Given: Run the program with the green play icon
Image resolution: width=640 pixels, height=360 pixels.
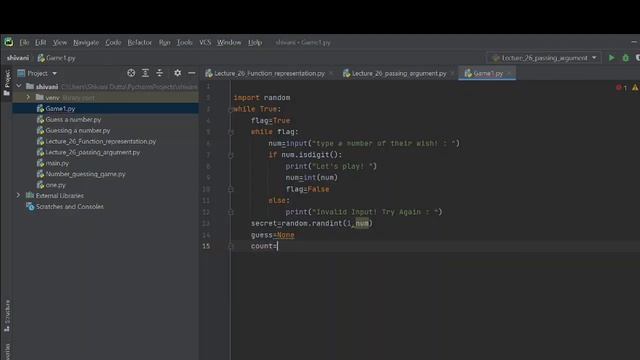Looking at the screenshot, I should (x=611, y=58).
